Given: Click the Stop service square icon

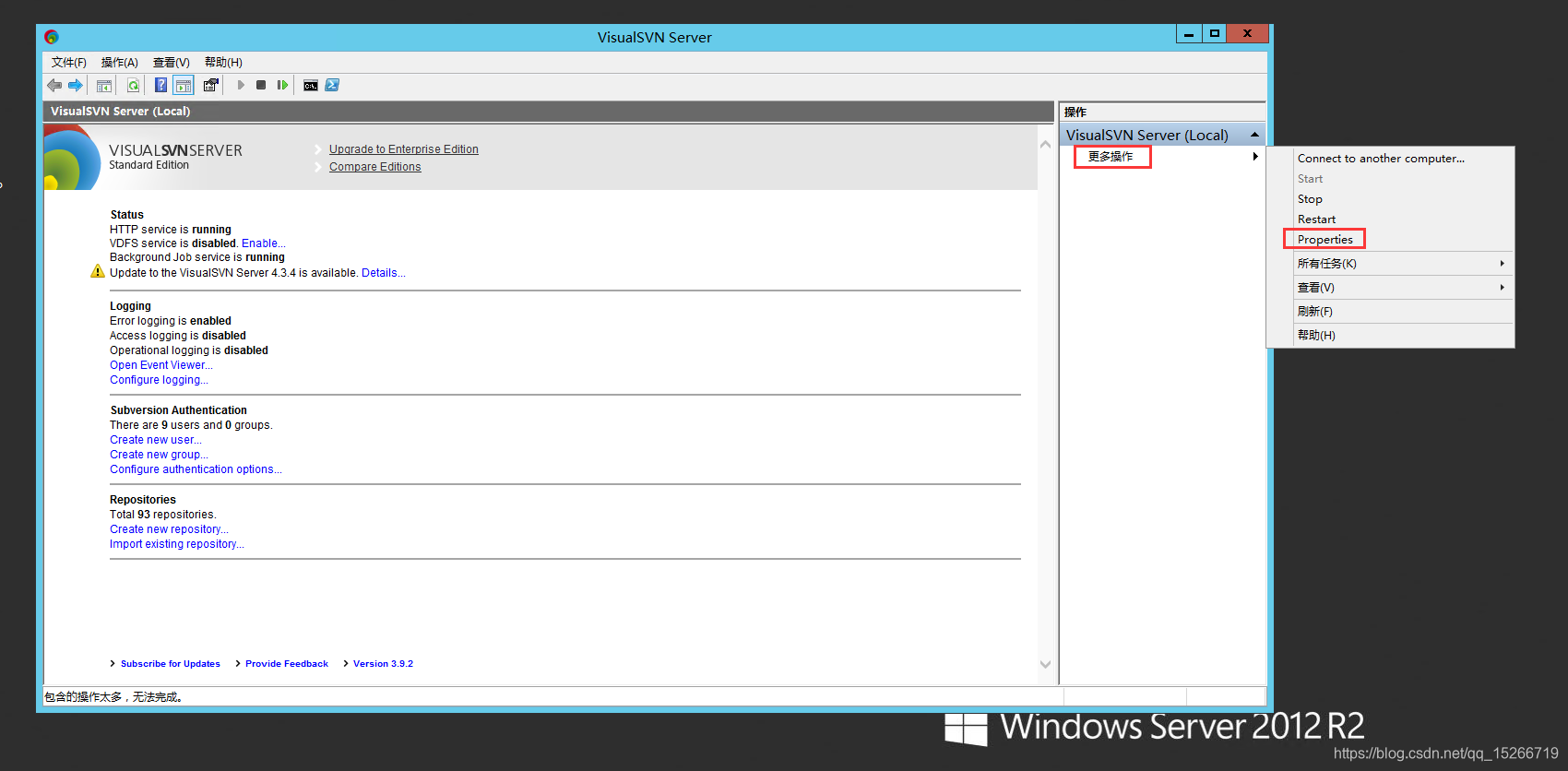Looking at the screenshot, I should pyautogui.click(x=261, y=85).
